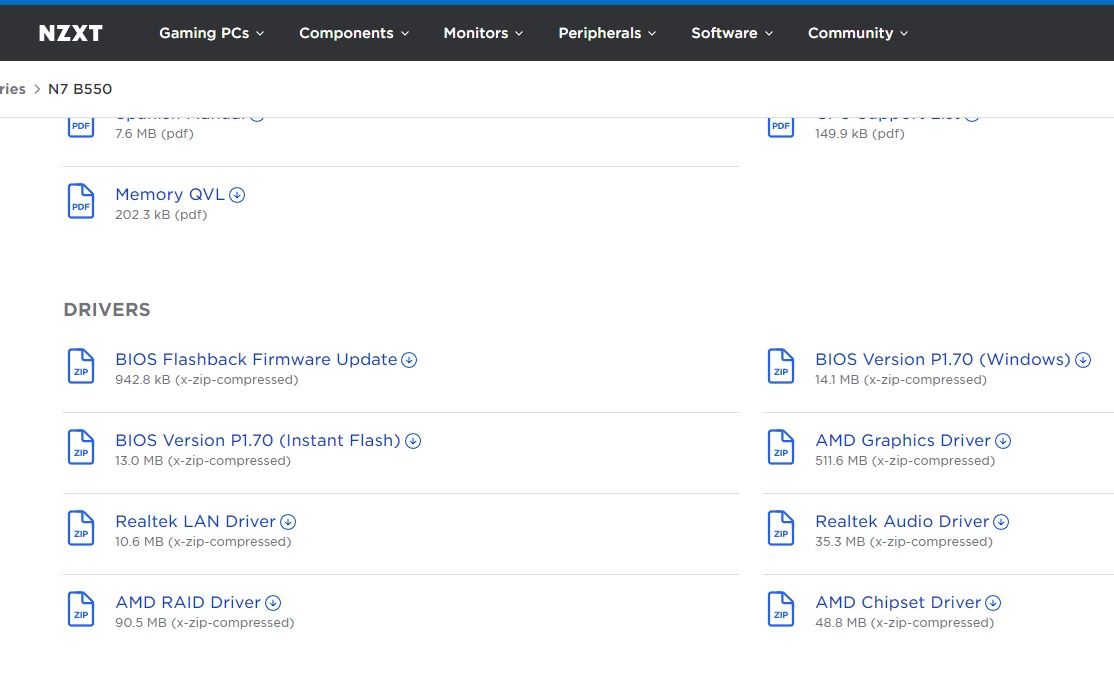Viewport: 1114px width, 674px height.
Task: Click download arrow beside Realtek LAN Driver
Action: tap(288, 521)
